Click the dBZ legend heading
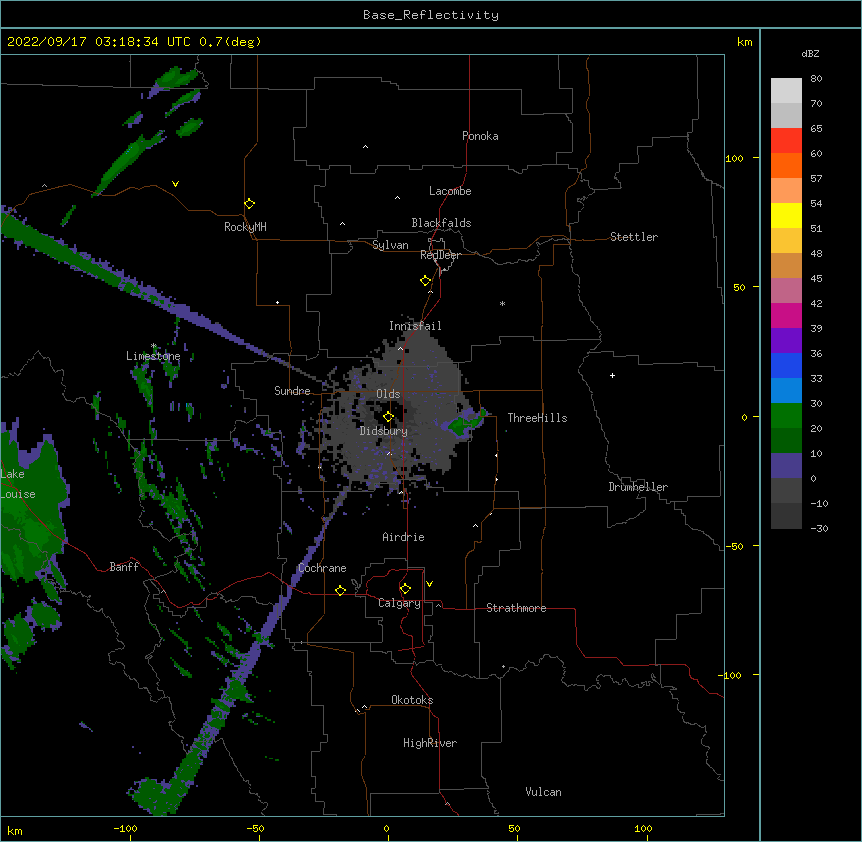Screen dimensions: 862x842 point(810,53)
